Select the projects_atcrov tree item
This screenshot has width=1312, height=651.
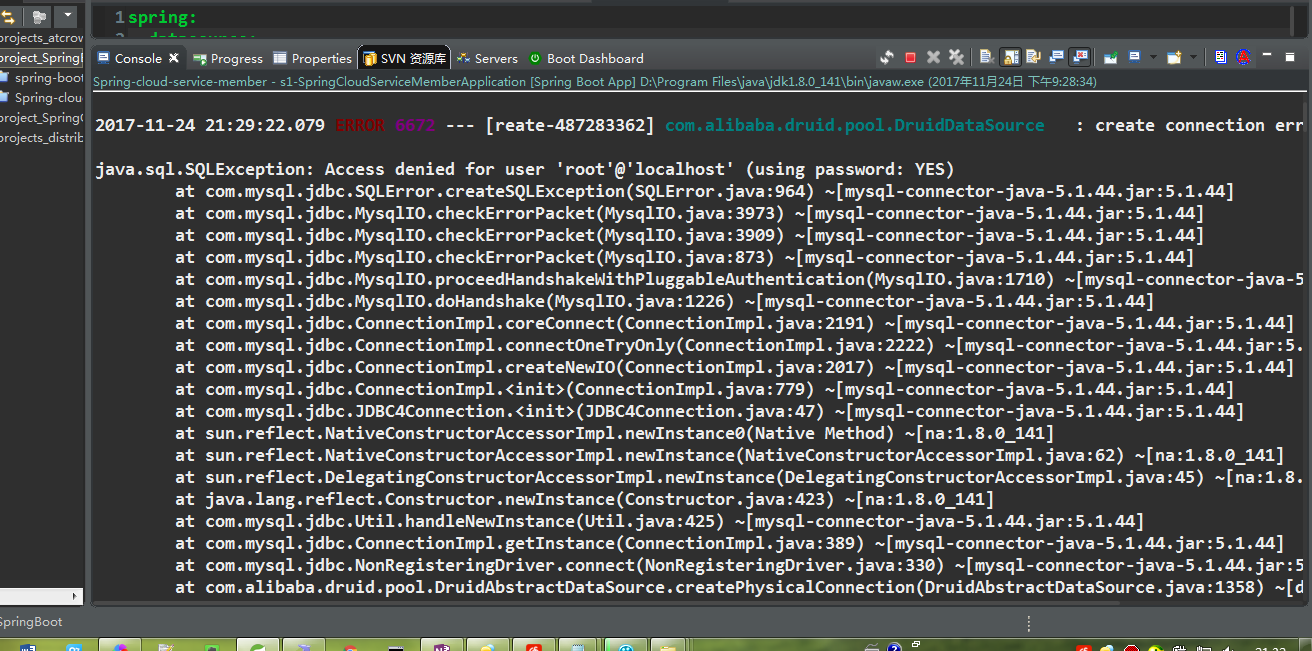[41, 37]
